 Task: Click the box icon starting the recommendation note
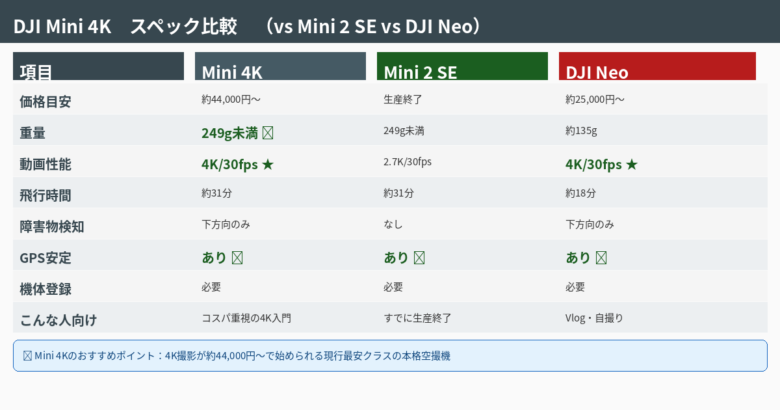(x=27, y=356)
